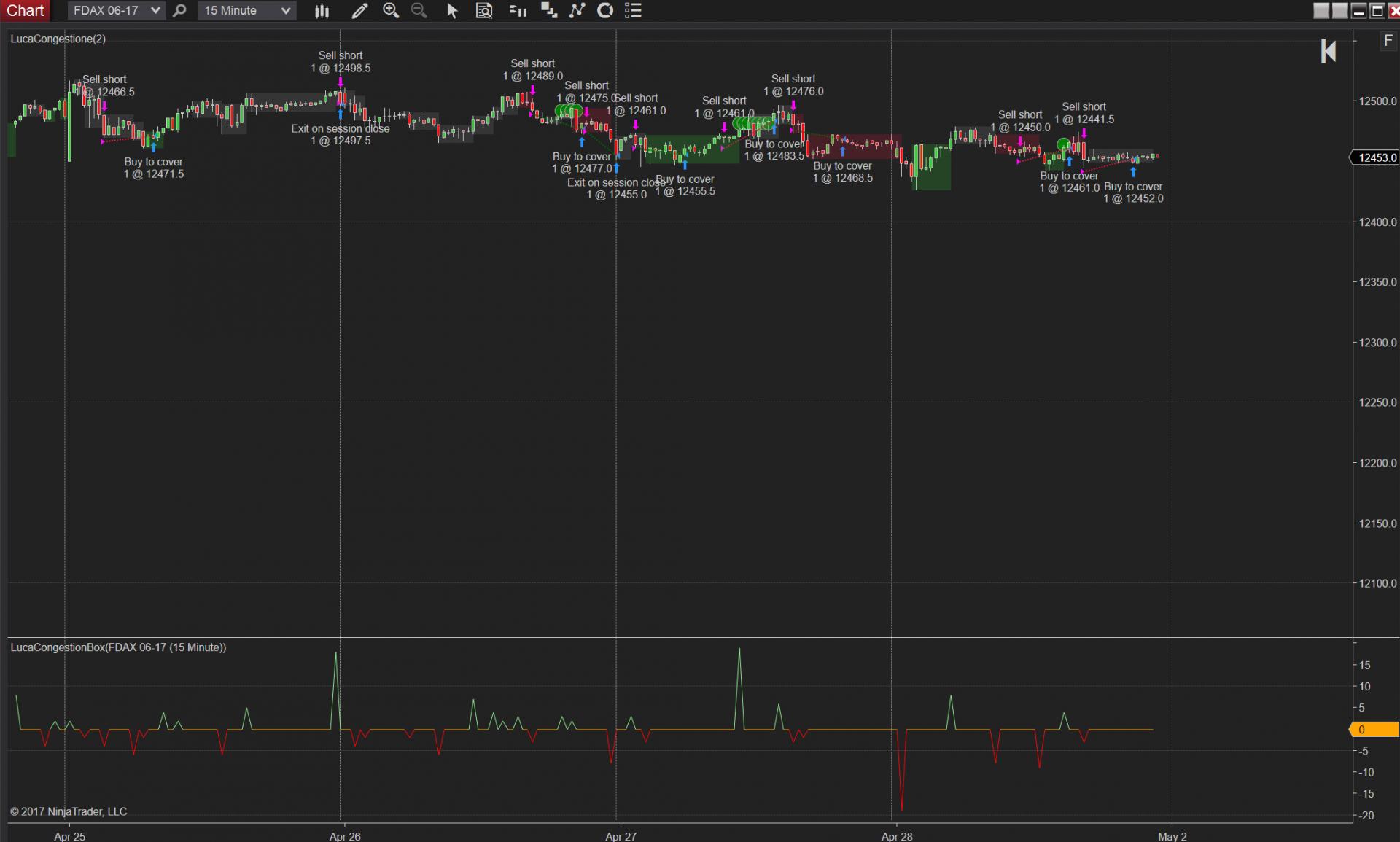Open the Data Series icon
The width and height of the screenshot is (1400, 842).
point(548,11)
